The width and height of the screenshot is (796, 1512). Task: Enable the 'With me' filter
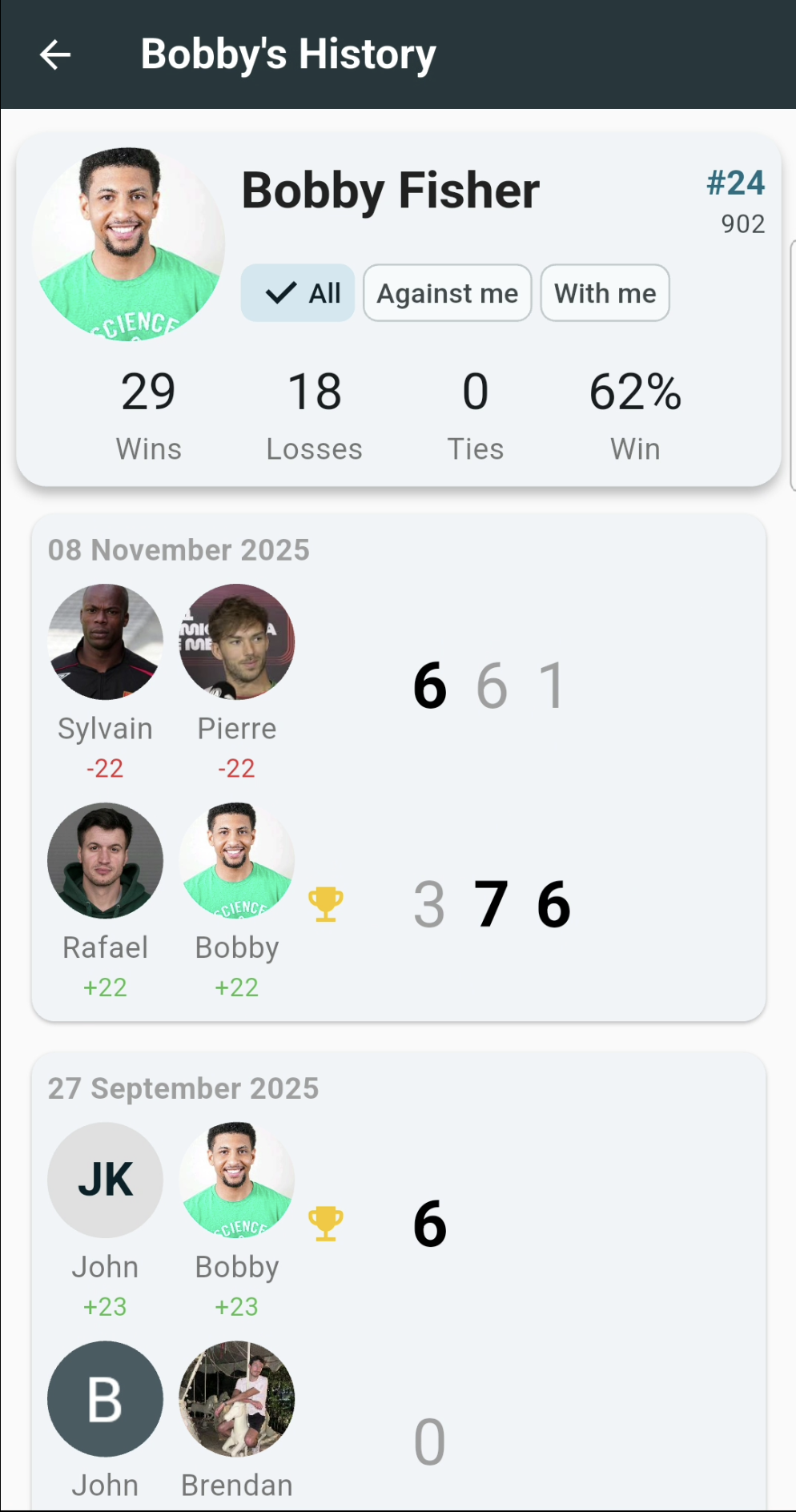click(605, 293)
